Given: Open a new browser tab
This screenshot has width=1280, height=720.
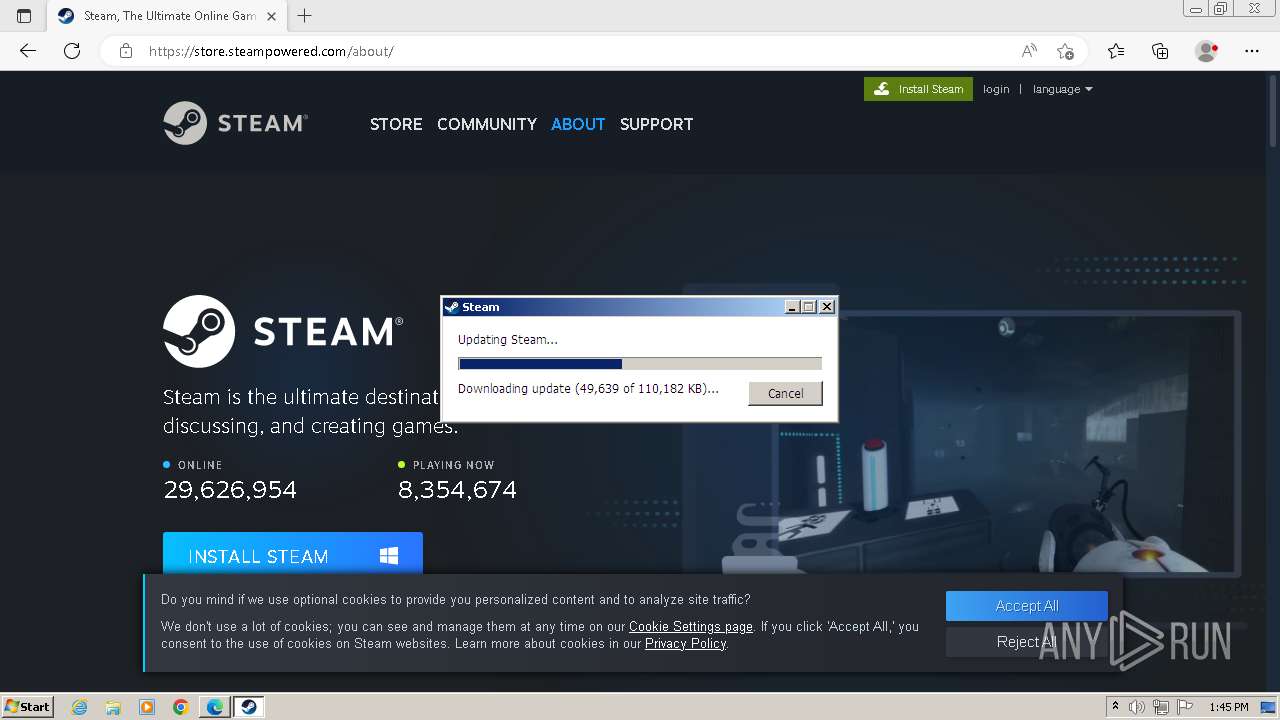Looking at the screenshot, I should pos(305,16).
